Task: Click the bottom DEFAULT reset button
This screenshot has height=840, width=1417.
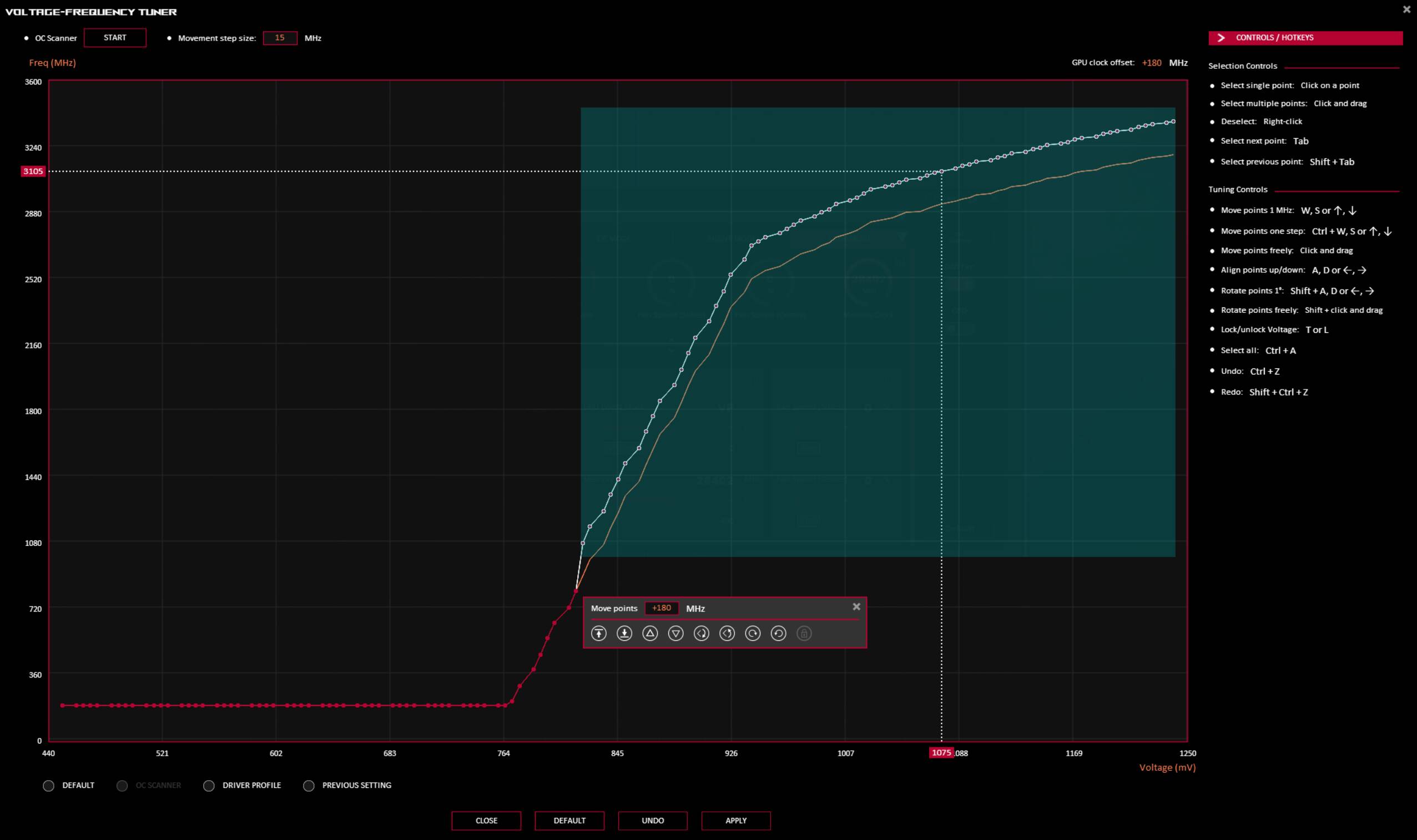Action: point(569,821)
